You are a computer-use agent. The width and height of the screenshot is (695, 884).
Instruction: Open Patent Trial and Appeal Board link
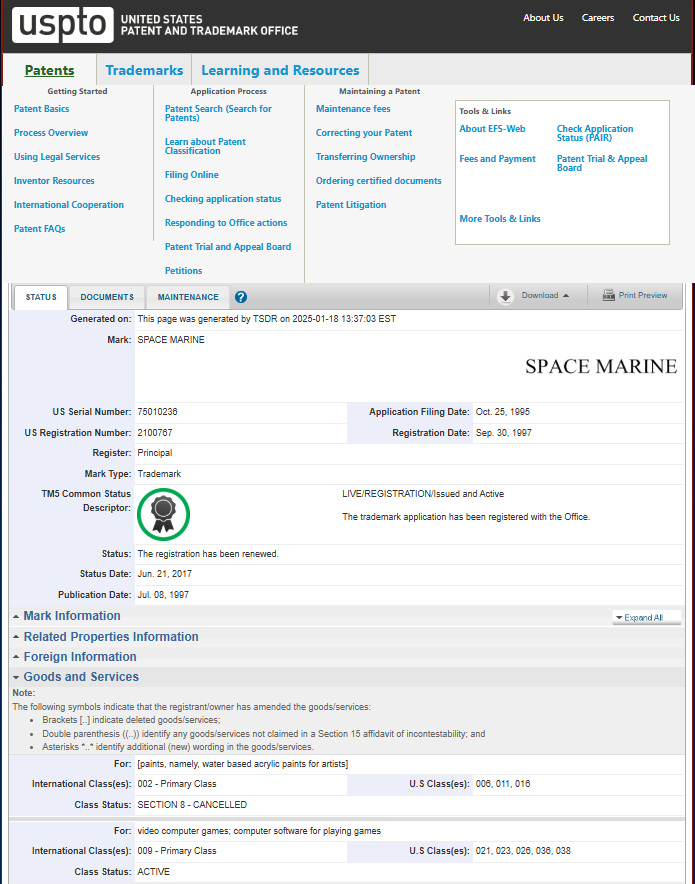[x=228, y=246]
